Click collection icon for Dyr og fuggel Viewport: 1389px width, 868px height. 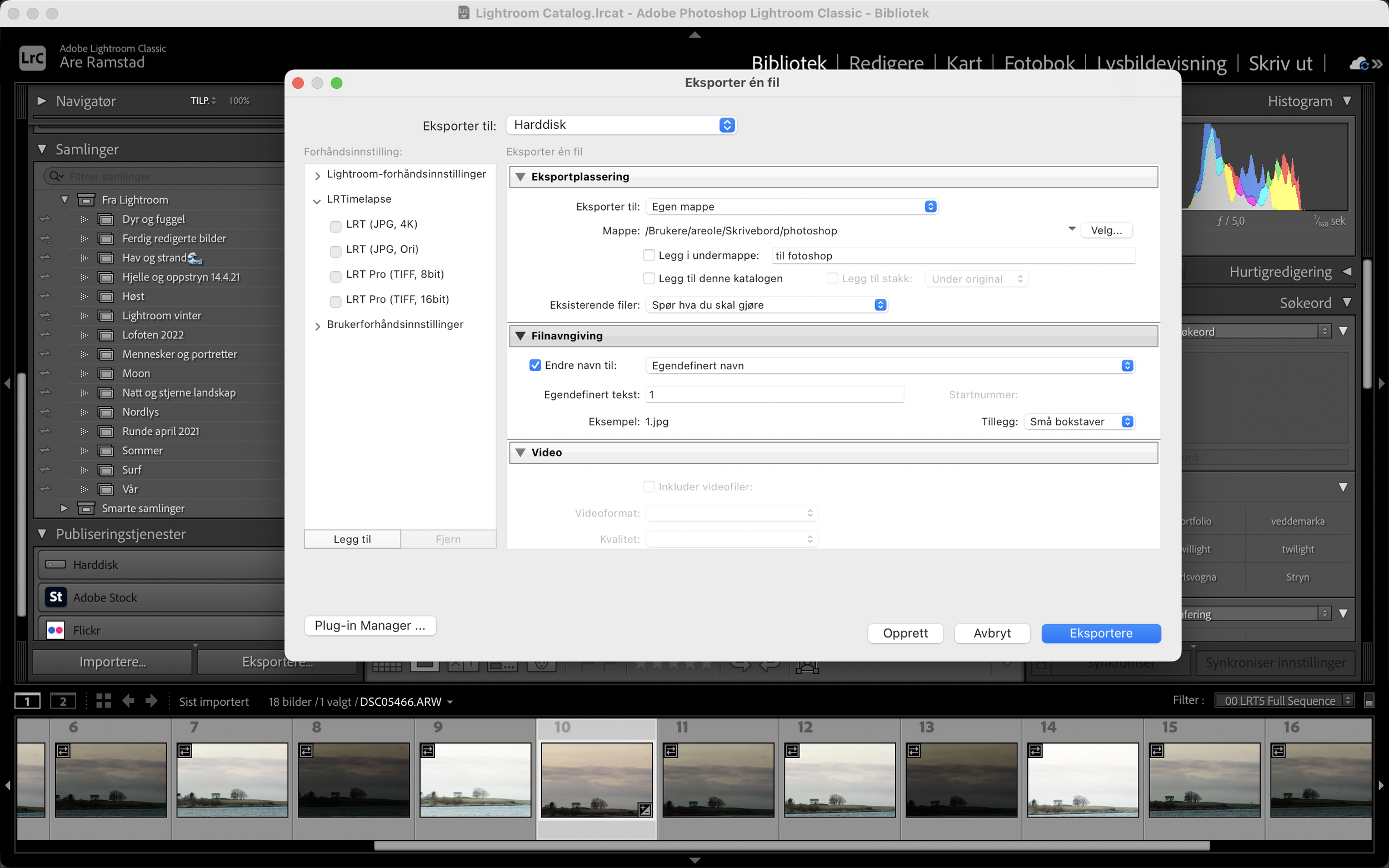[106, 219]
